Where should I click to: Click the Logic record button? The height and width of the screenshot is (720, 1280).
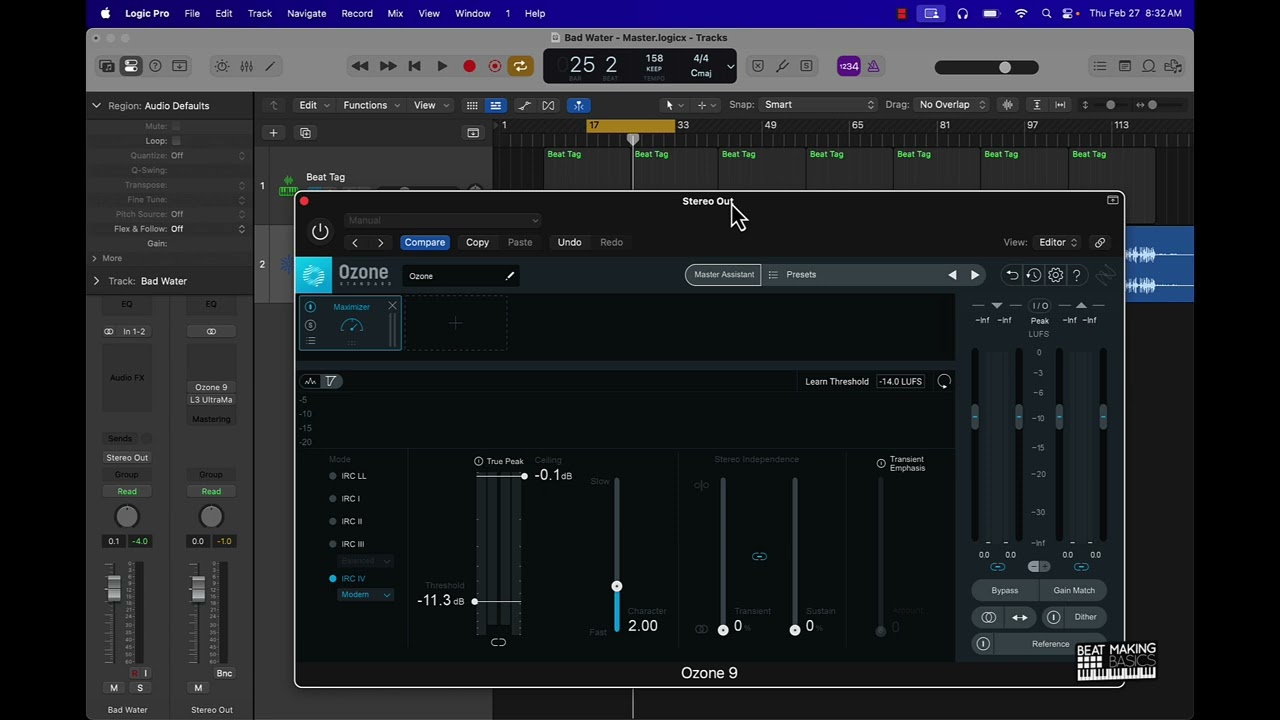tap(469, 66)
